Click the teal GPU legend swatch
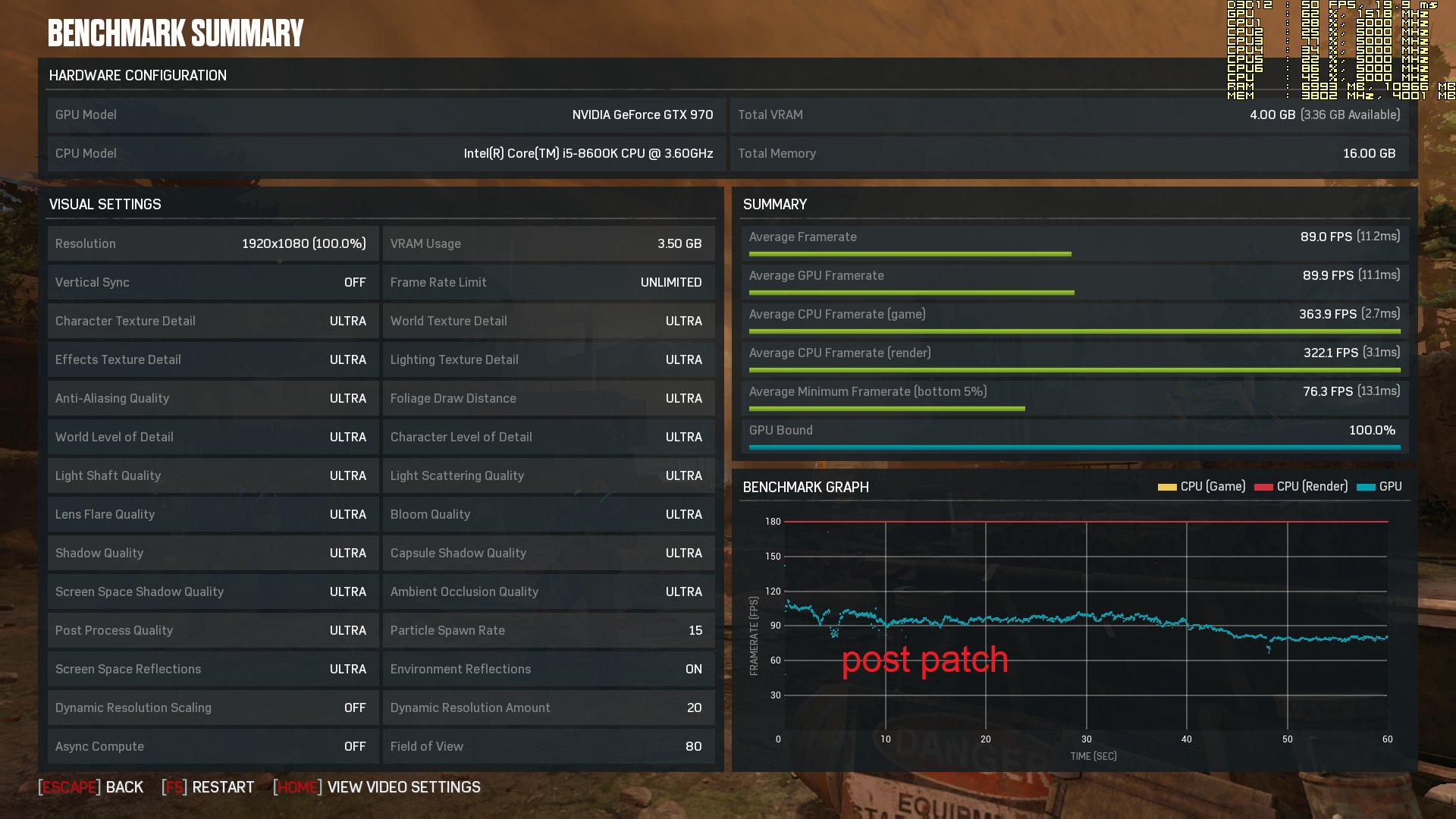1456x819 pixels. pos(1365,487)
